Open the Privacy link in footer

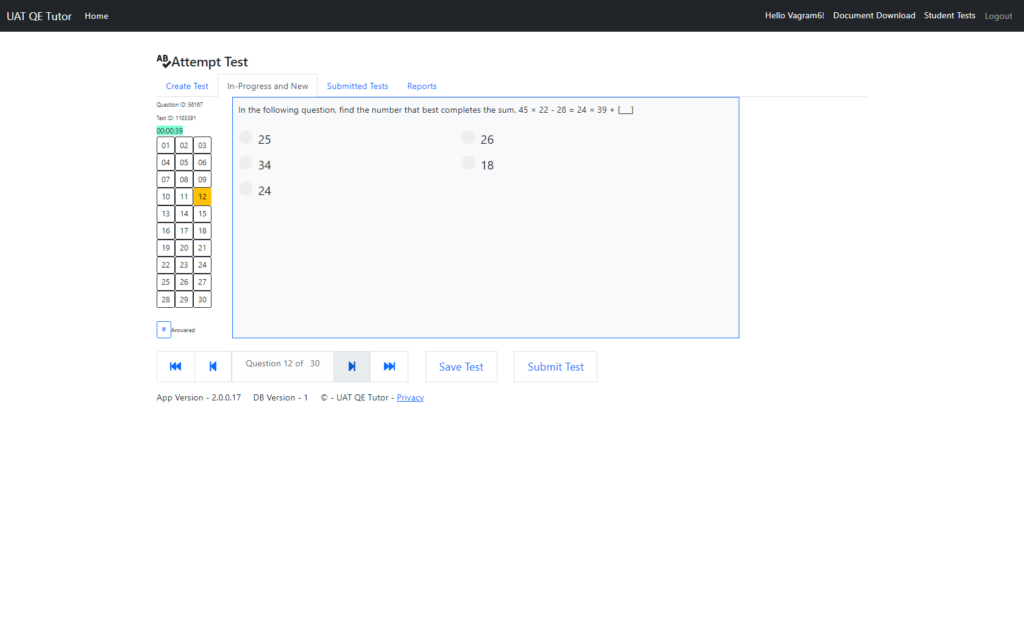(410, 398)
